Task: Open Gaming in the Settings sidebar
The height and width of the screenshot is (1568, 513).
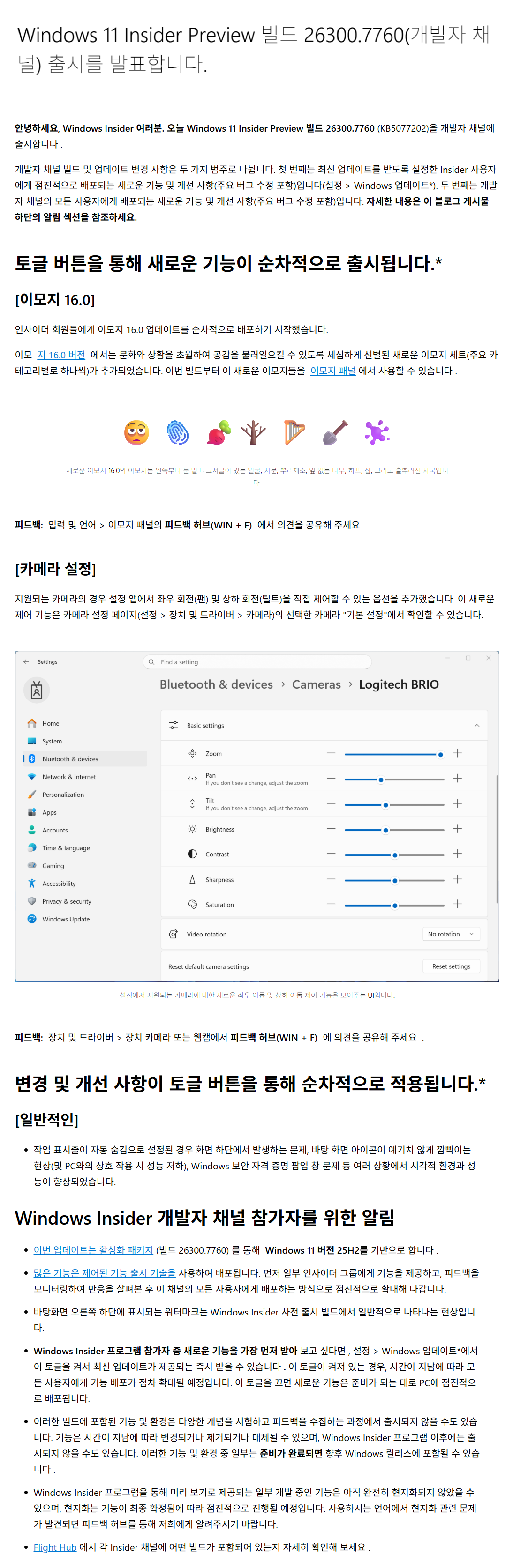Action: (85, 866)
